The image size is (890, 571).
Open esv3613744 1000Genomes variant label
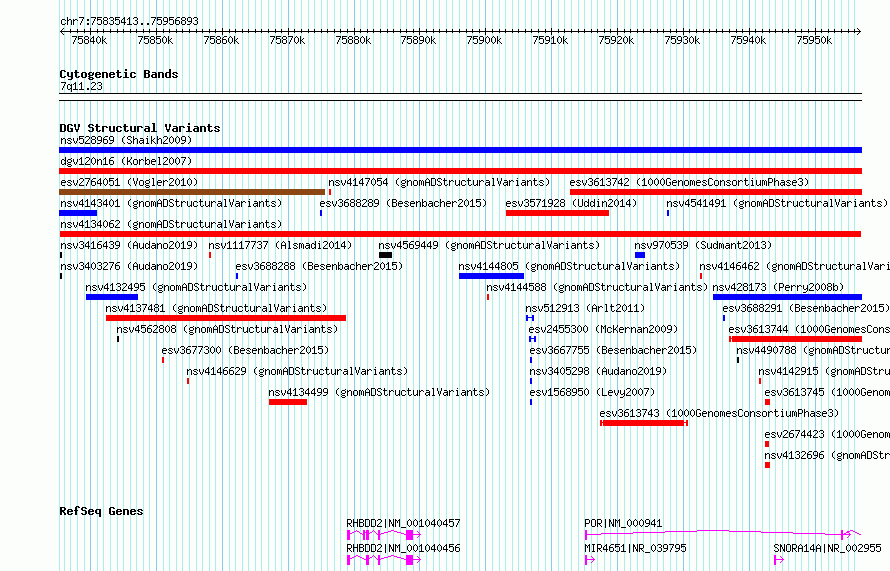pos(809,329)
